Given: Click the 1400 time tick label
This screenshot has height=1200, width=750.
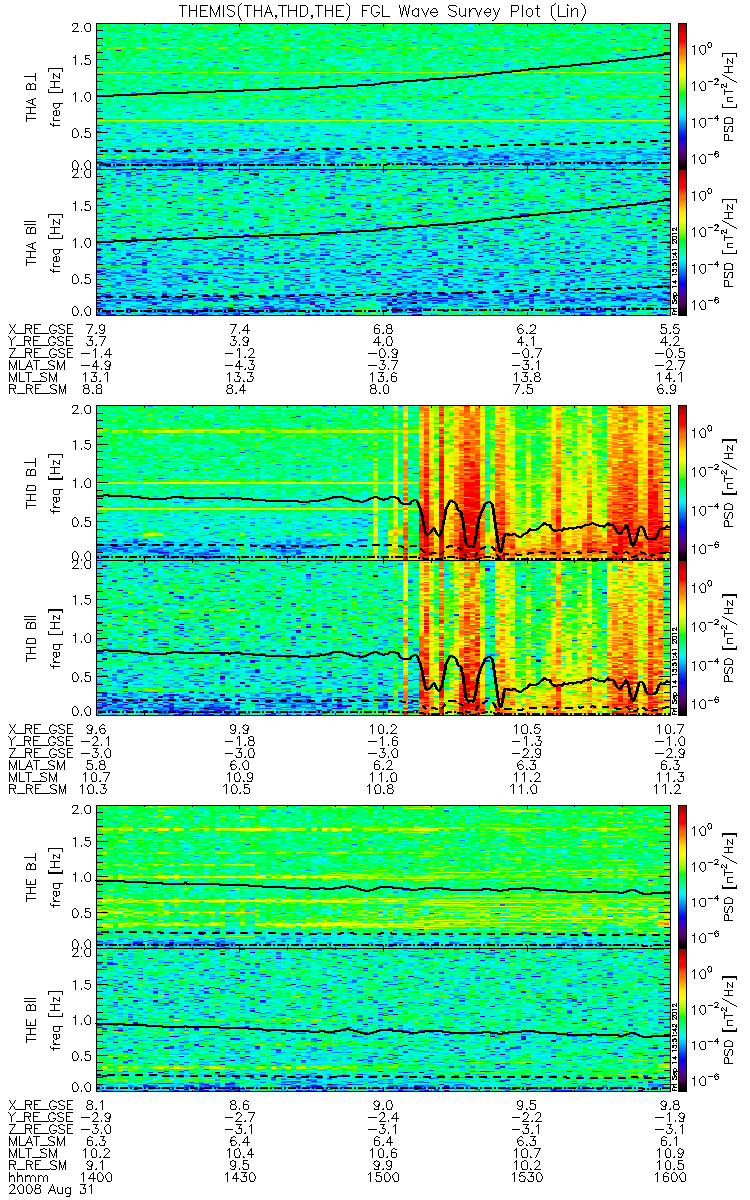Looking at the screenshot, I should pos(98,1178).
